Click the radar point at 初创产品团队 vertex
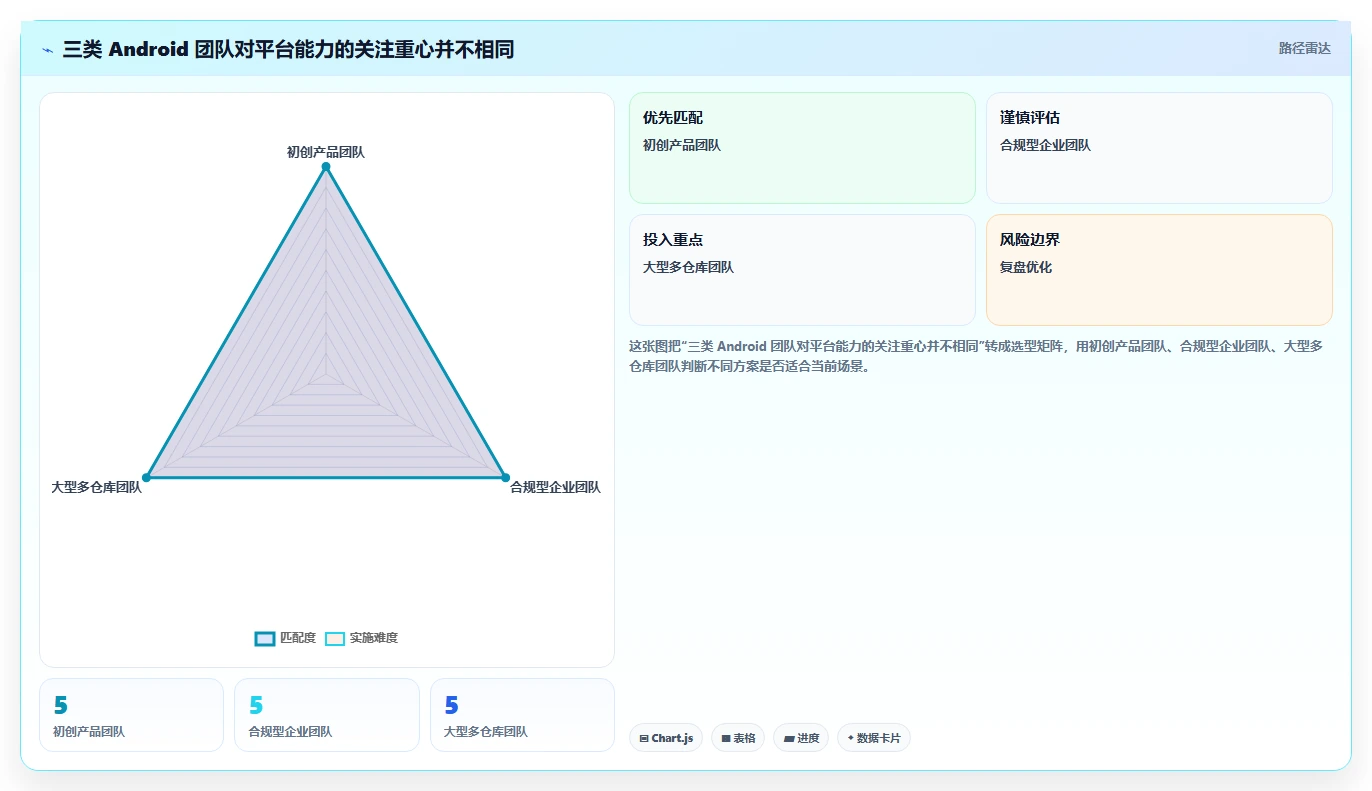The height and width of the screenshot is (791, 1372). [326, 167]
